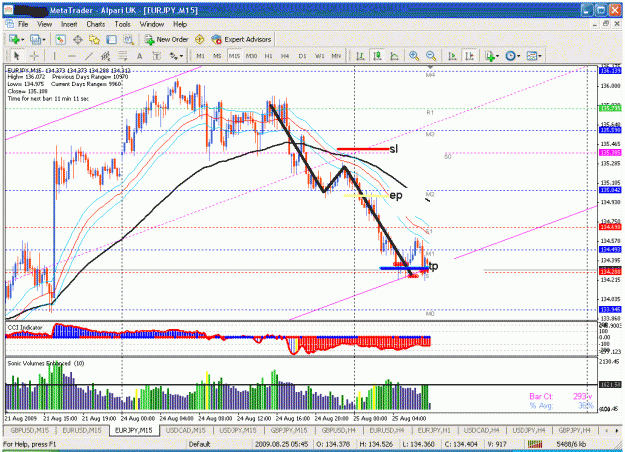Click the MetaEditor diamond icon
Viewport: 625px width, 452px height.
click(x=200, y=39)
